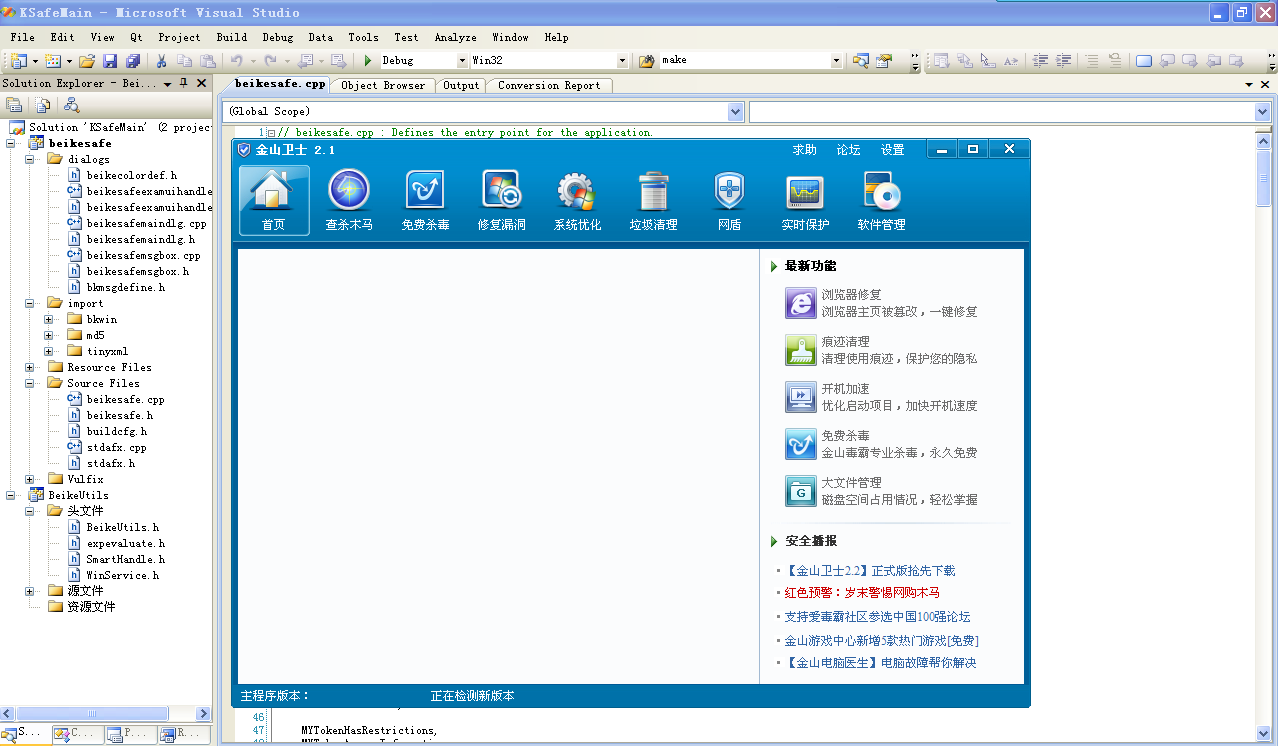Click the 垃圾清理 trash cleanup icon
Screen dimensions: 1278x746
pyautogui.click(x=653, y=191)
